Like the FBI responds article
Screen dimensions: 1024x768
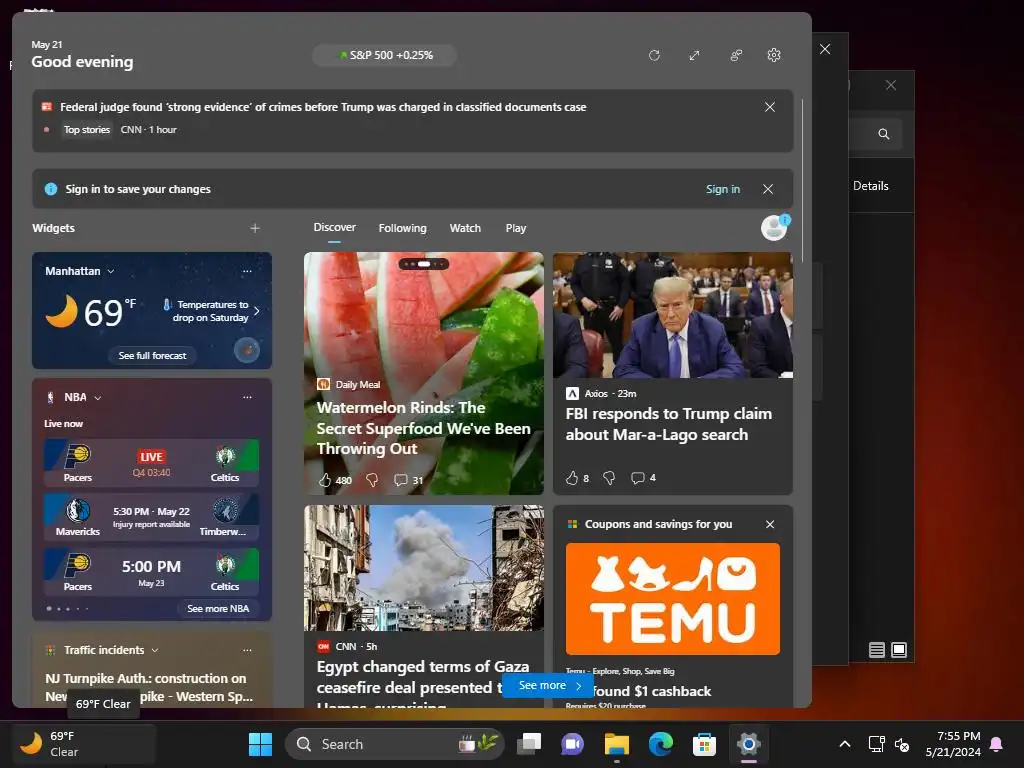point(571,478)
